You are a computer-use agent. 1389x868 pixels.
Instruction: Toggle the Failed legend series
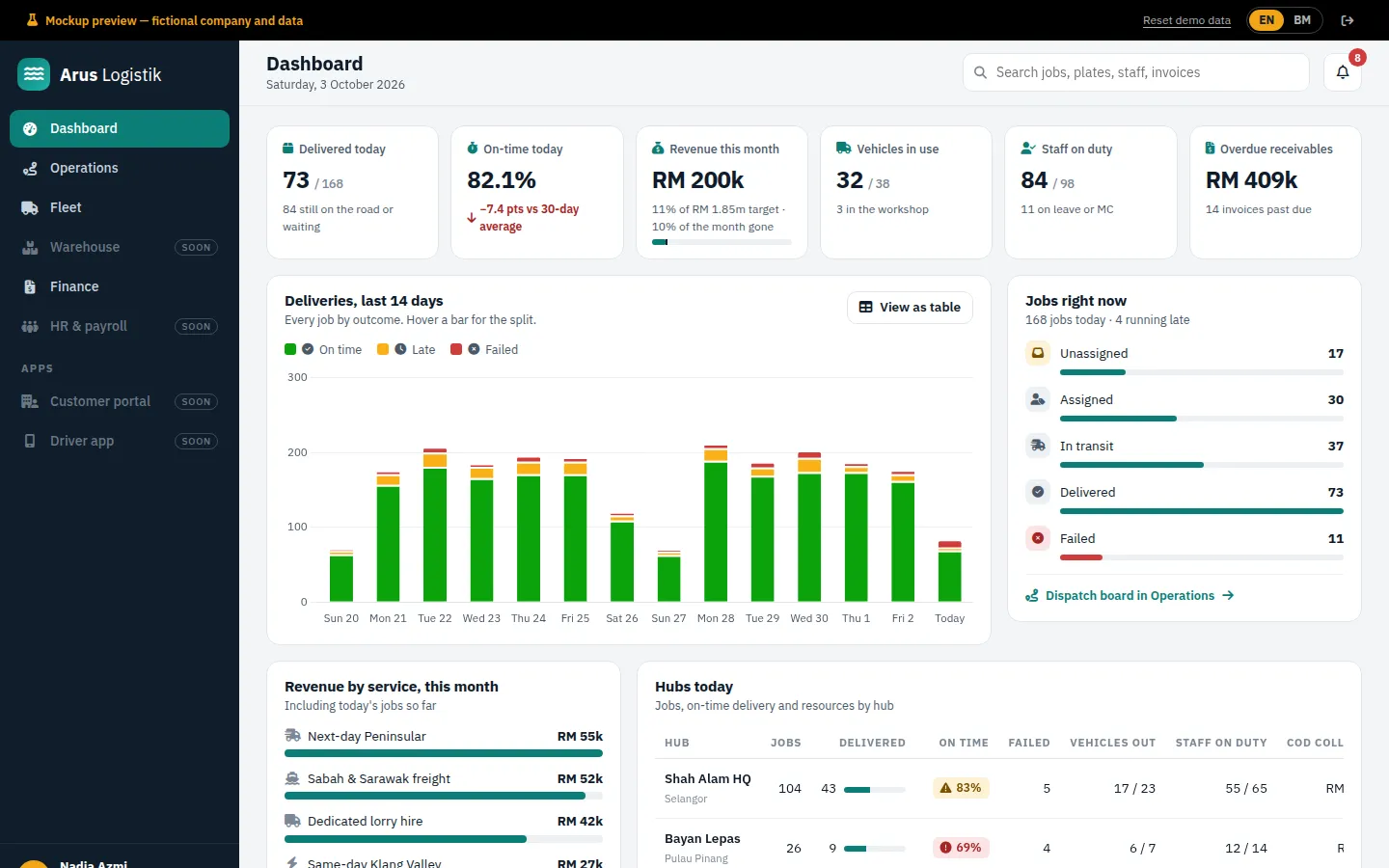tap(484, 349)
